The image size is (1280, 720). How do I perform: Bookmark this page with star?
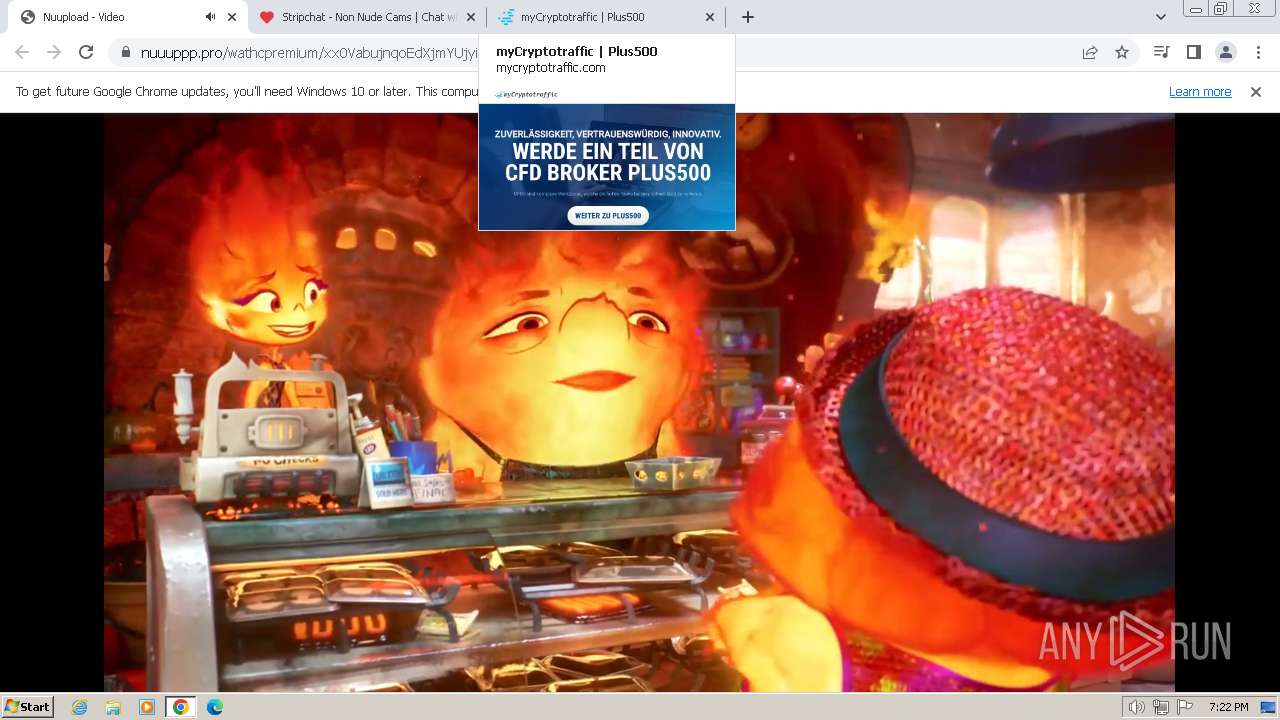point(1122,52)
